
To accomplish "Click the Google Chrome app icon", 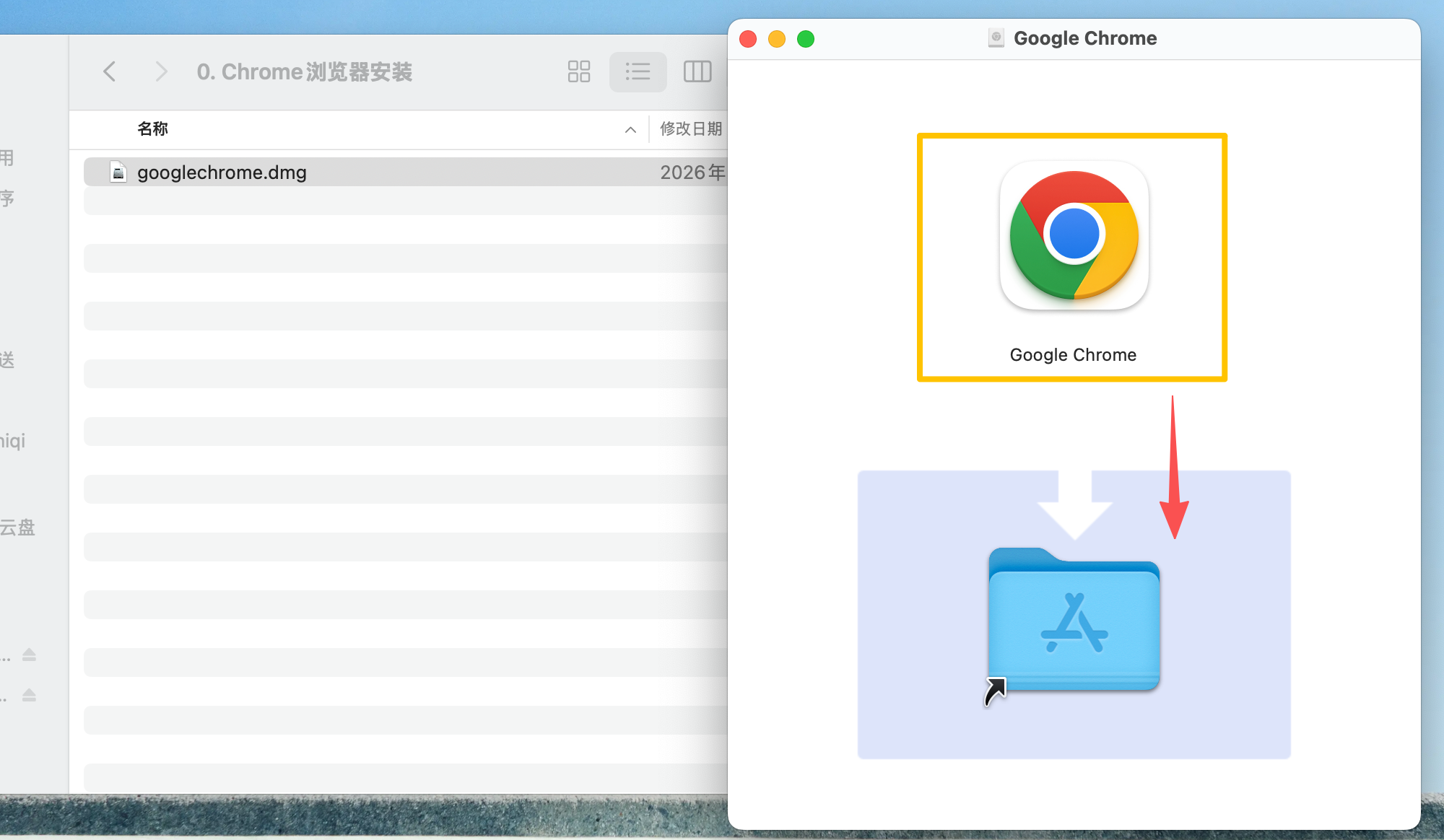I will pos(1074,235).
